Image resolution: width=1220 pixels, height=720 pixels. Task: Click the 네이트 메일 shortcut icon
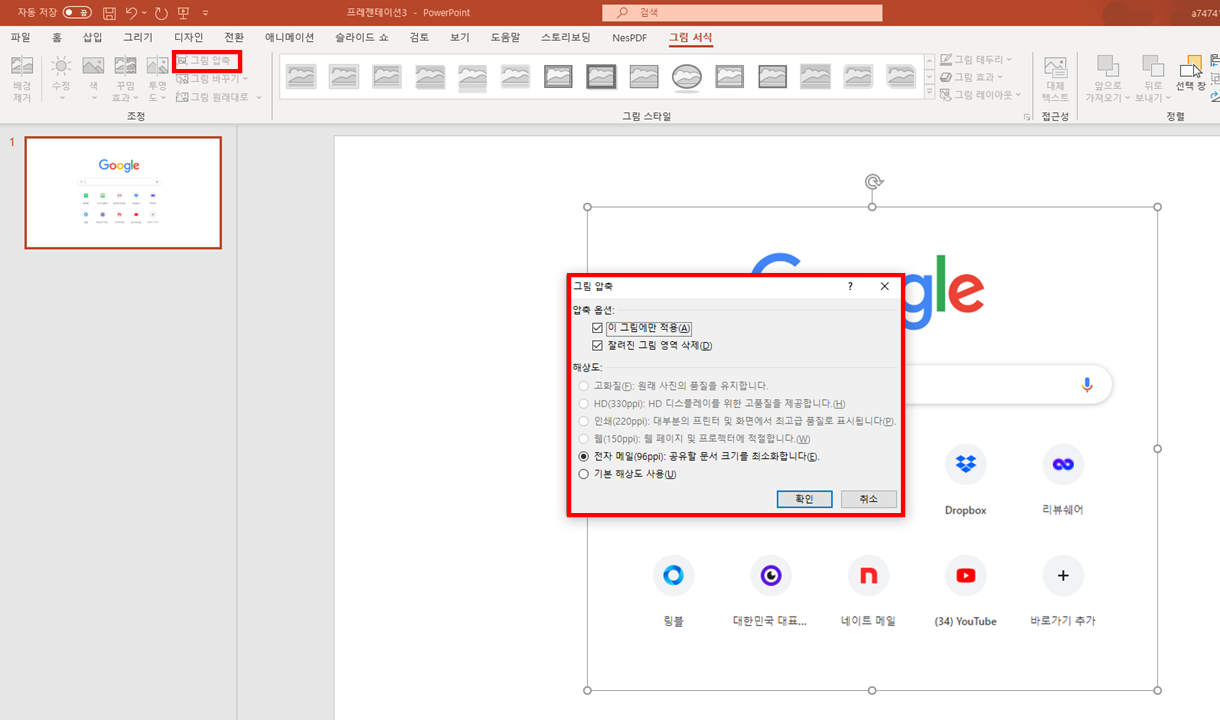[x=868, y=575]
